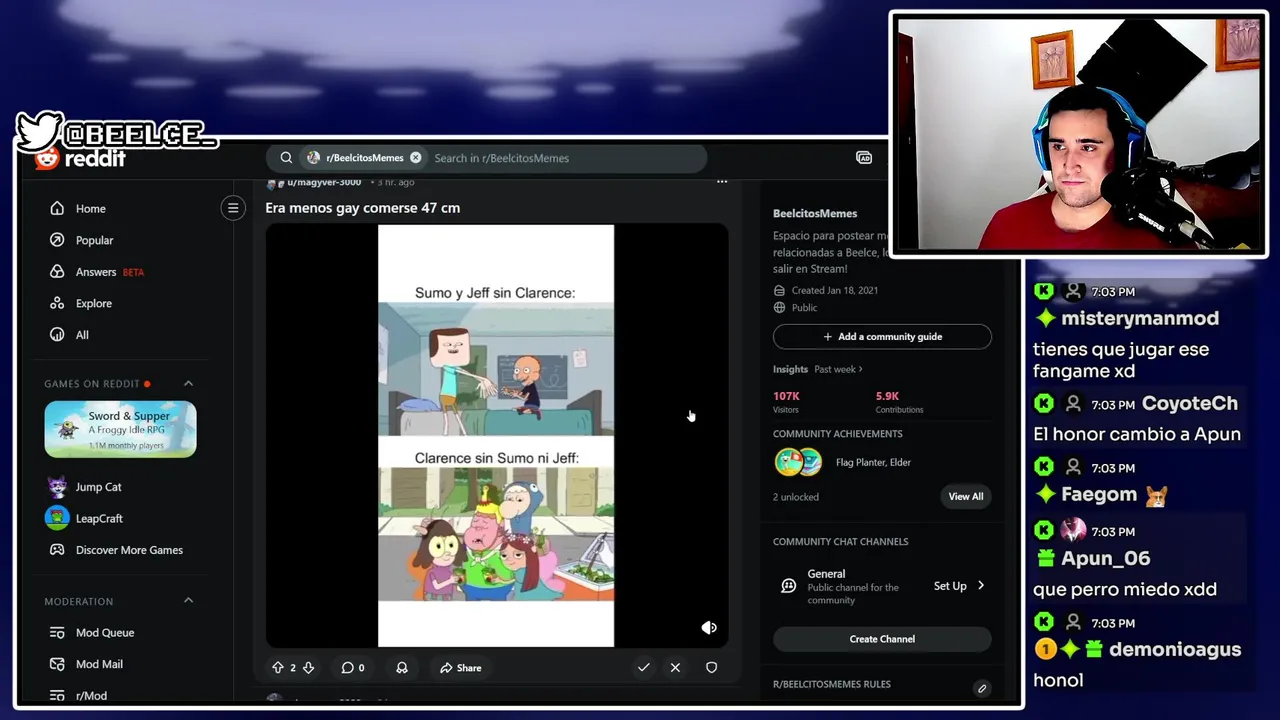Open the post's comments
Screen dimensions: 1280x720
pos(352,668)
